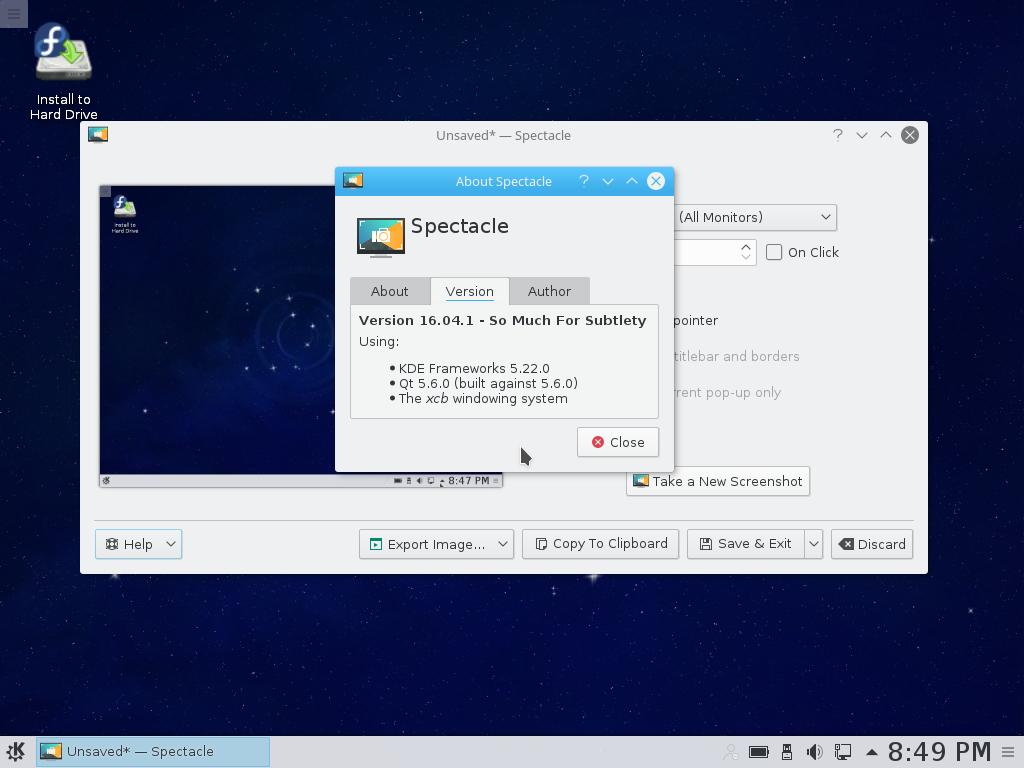Open the network connections tray icon
The width and height of the screenshot is (1024, 768).
pyautogui.click(x=842, y=752)
